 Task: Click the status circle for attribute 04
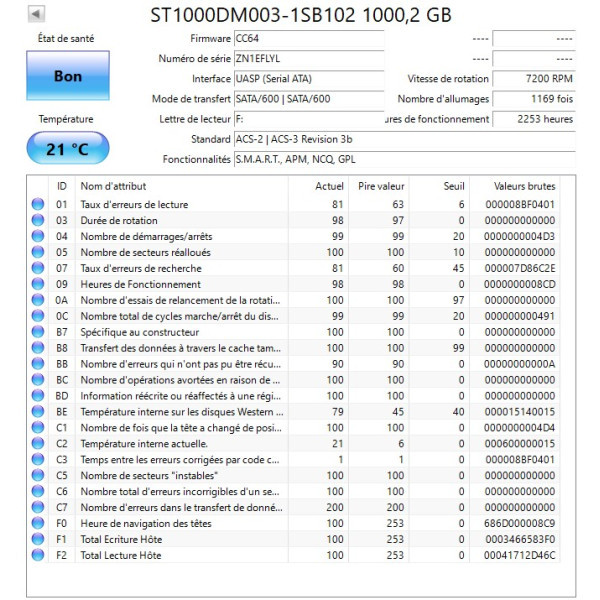pyautogui.click(x=38, y=236)
